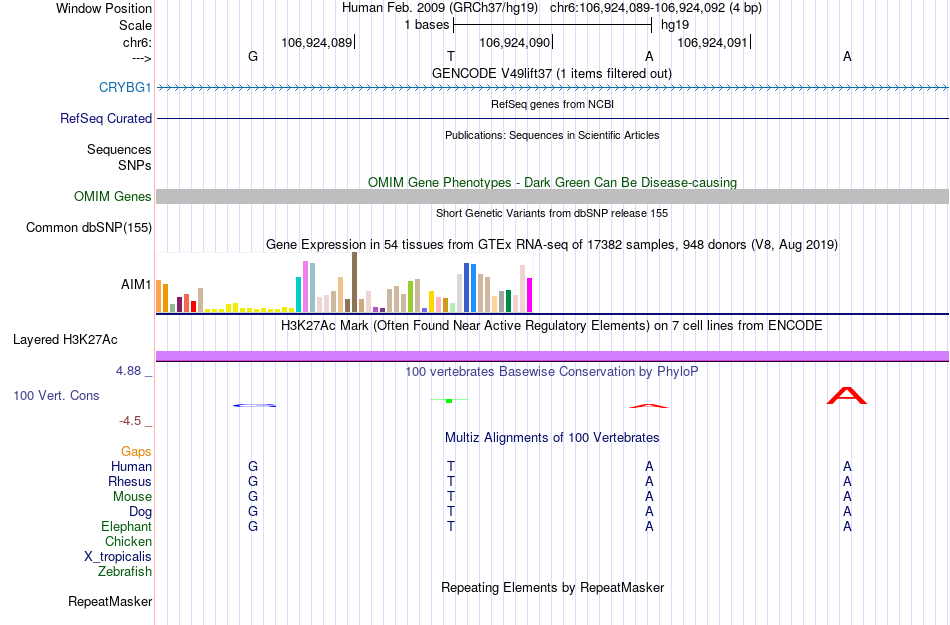Select the Mouse species label
This screenshot has width=950, height=625.
(x=132, y=497)
